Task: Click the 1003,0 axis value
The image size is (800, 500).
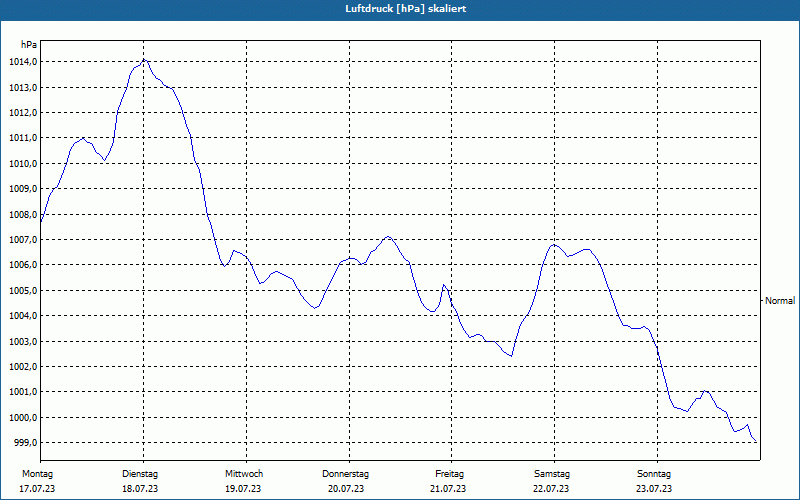Action: pyautogui.click(x=23, y=341)
